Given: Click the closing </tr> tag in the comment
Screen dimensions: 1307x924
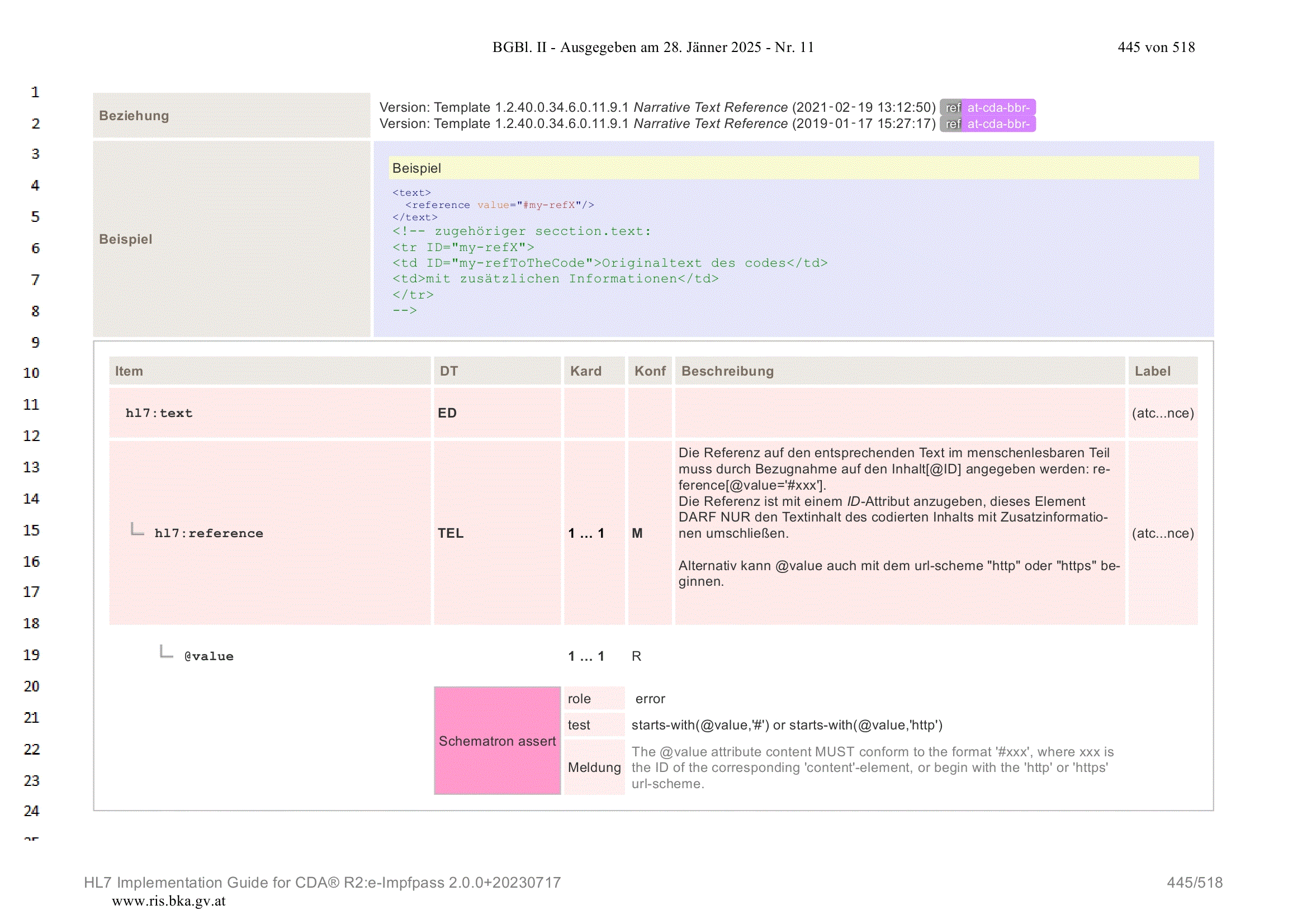Looking at the screenshot, I should pos(413,295).
